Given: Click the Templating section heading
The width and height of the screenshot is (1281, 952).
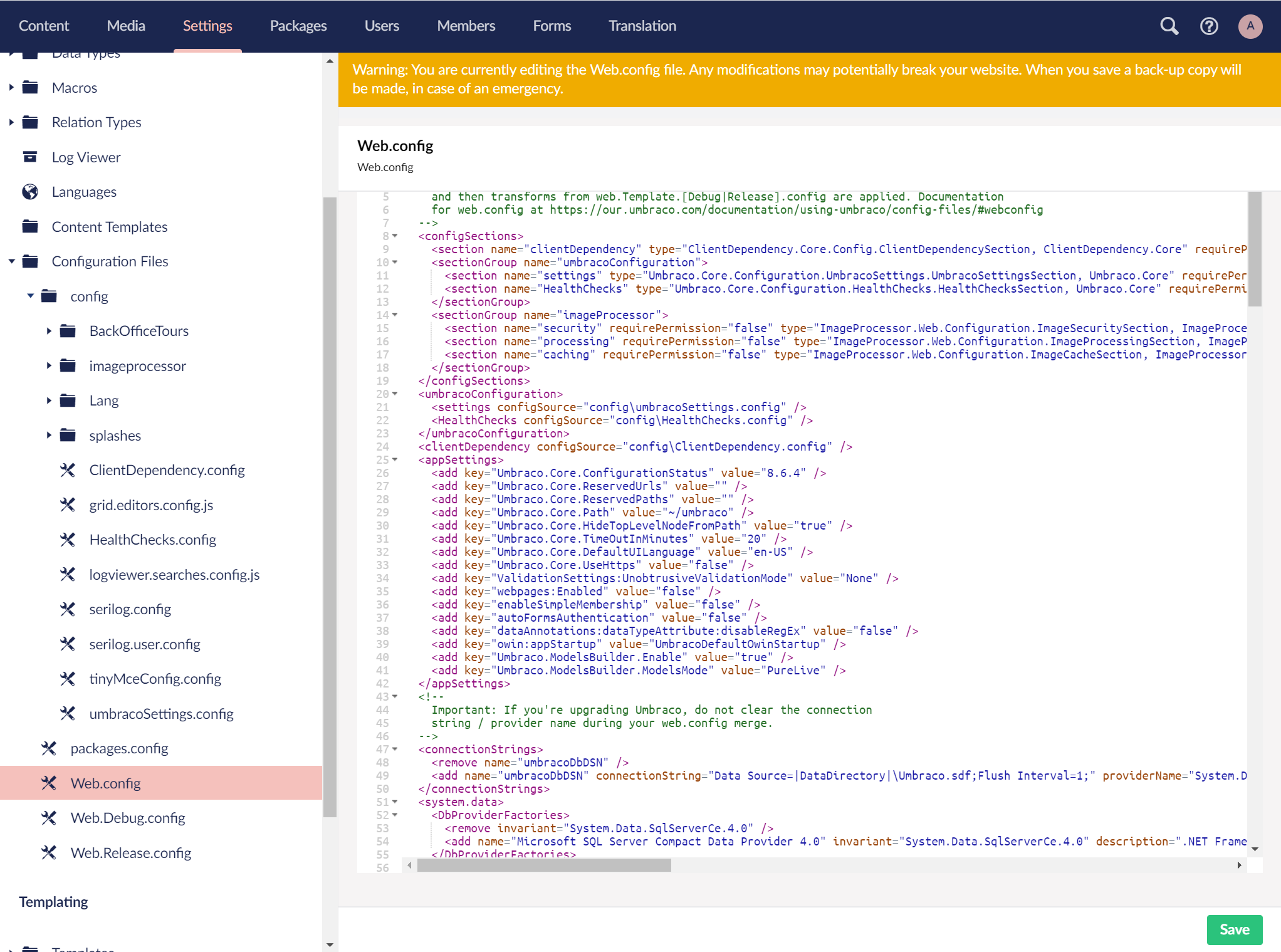Looking at the screenshot, I should (53, 902).
